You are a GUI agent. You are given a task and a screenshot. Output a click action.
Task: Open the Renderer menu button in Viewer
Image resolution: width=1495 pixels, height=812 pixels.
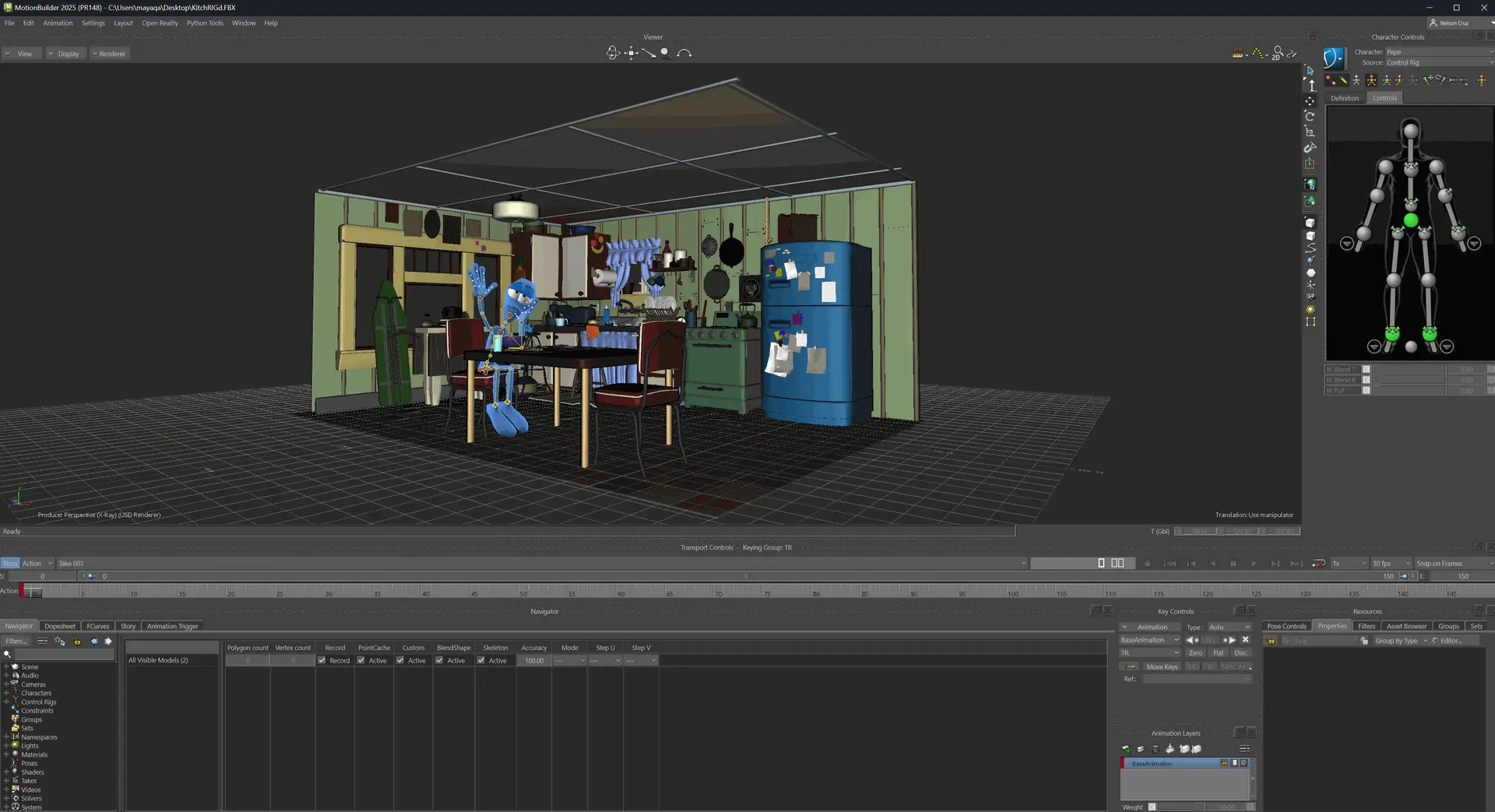point(108,54)
